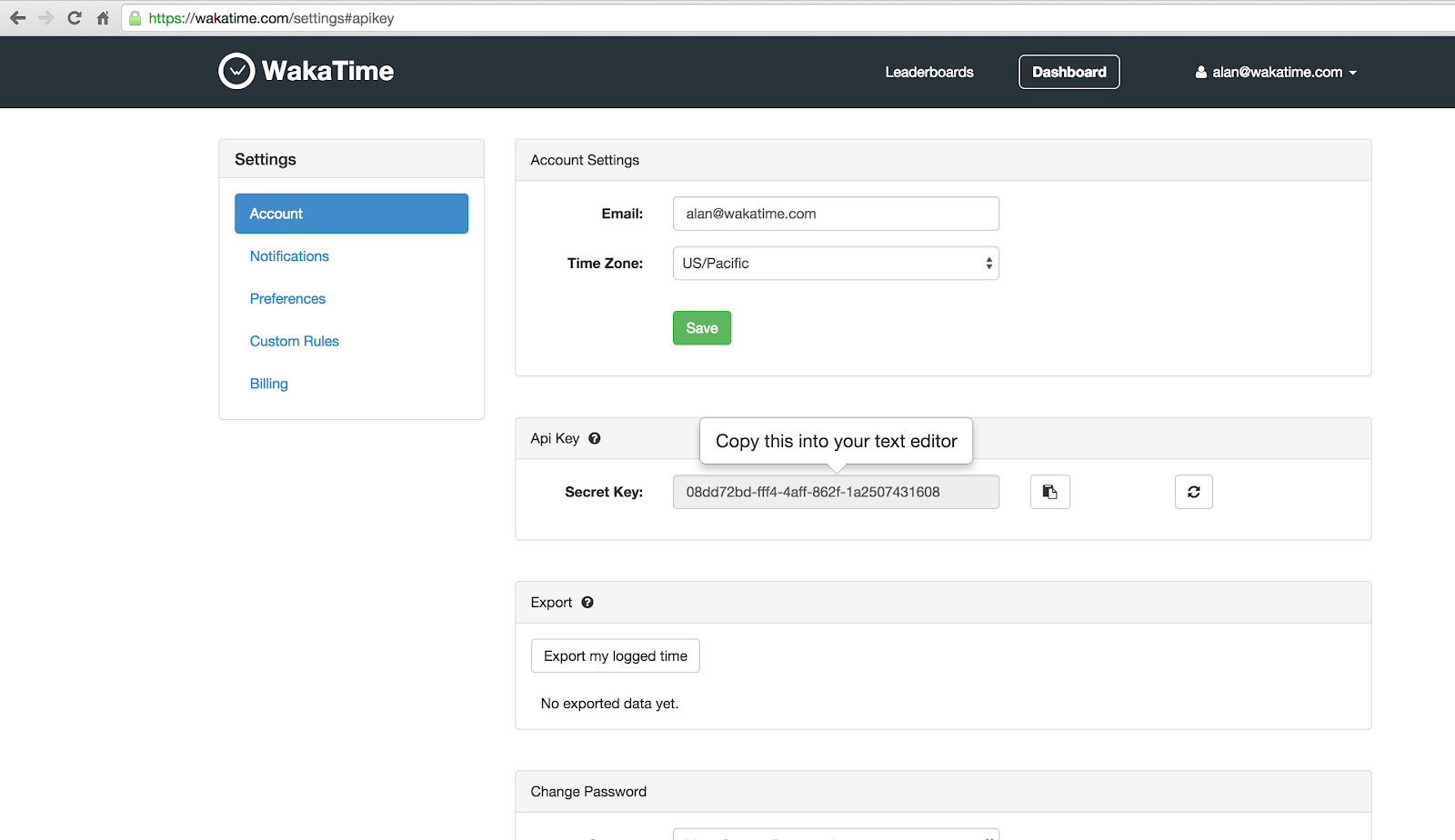Click the WakaTime brand name
1455x840 pixels.
pos(328,71)
